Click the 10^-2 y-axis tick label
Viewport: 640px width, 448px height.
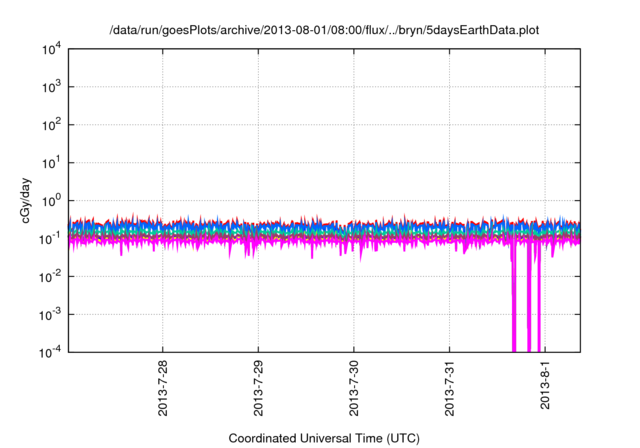pyautogui.click(x=50, y=277)
